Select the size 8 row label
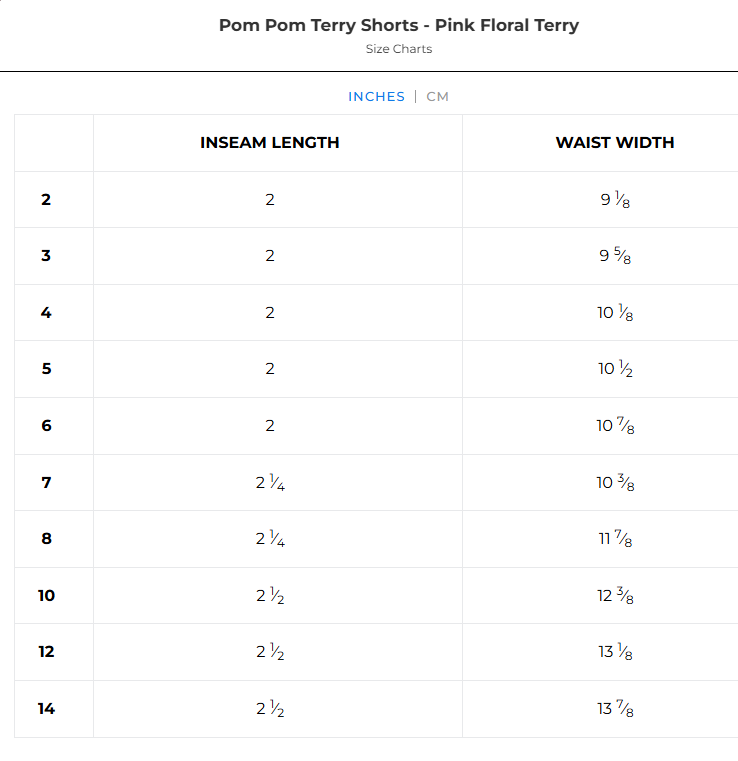Screen dimensions: 738x761 click(46, 539)
